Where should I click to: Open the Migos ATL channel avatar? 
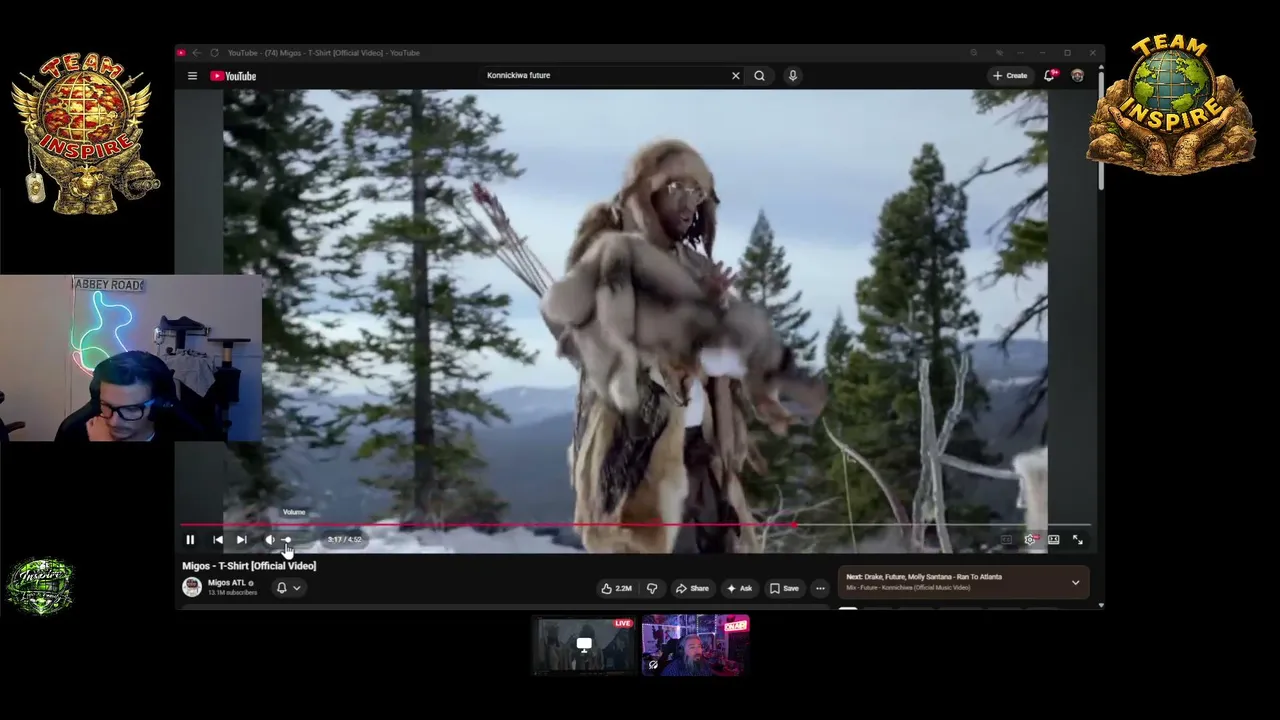(x=192, y=587)
